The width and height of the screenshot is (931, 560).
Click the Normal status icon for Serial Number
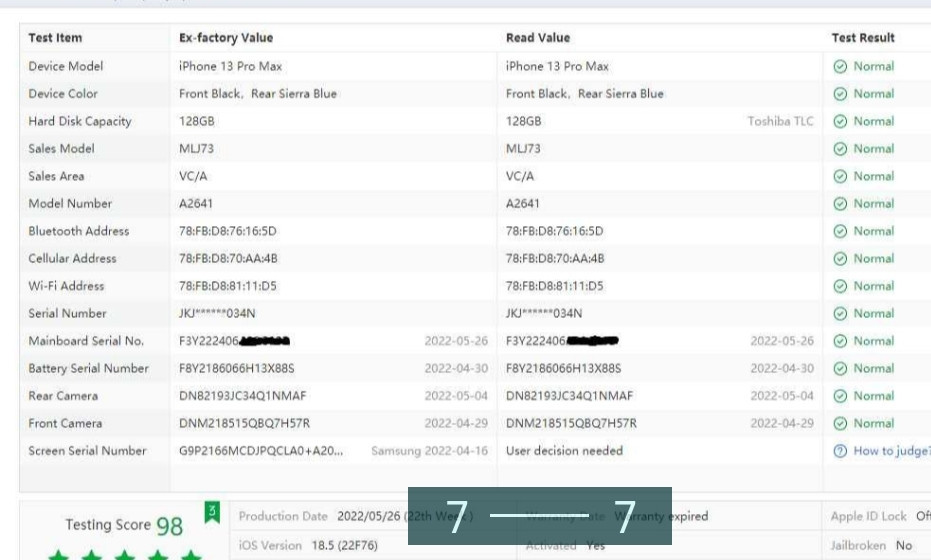(x=840, y=314)
